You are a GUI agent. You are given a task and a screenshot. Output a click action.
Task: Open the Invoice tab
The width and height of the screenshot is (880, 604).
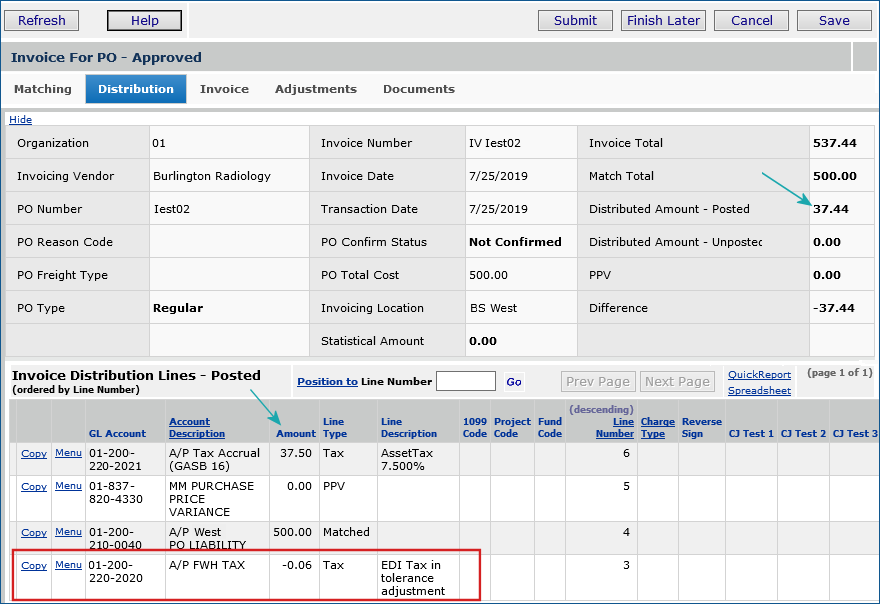click(224, 89)
